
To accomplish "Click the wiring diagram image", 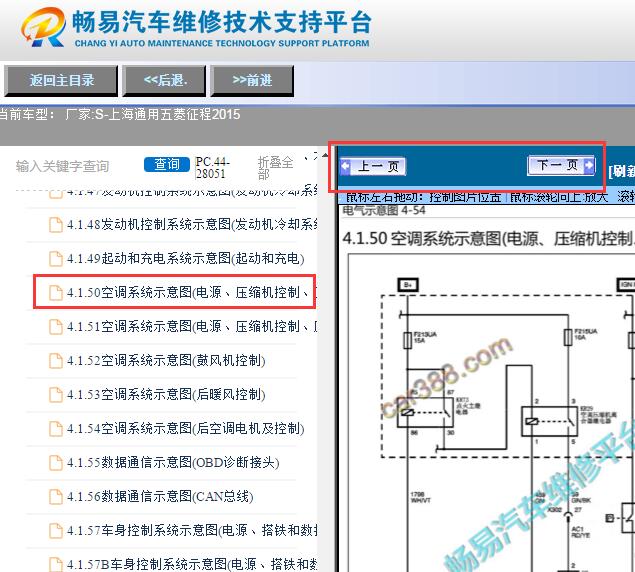I will (x=492, y=413).
